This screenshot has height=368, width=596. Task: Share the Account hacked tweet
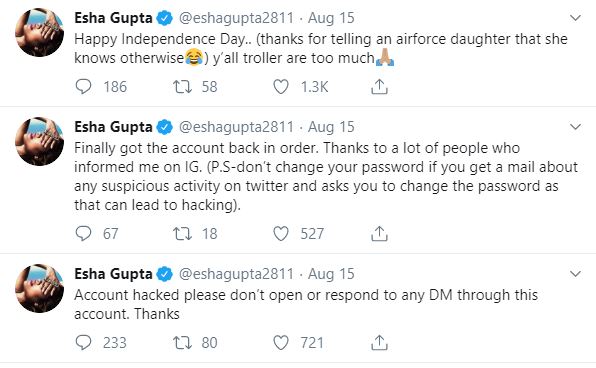379,342
